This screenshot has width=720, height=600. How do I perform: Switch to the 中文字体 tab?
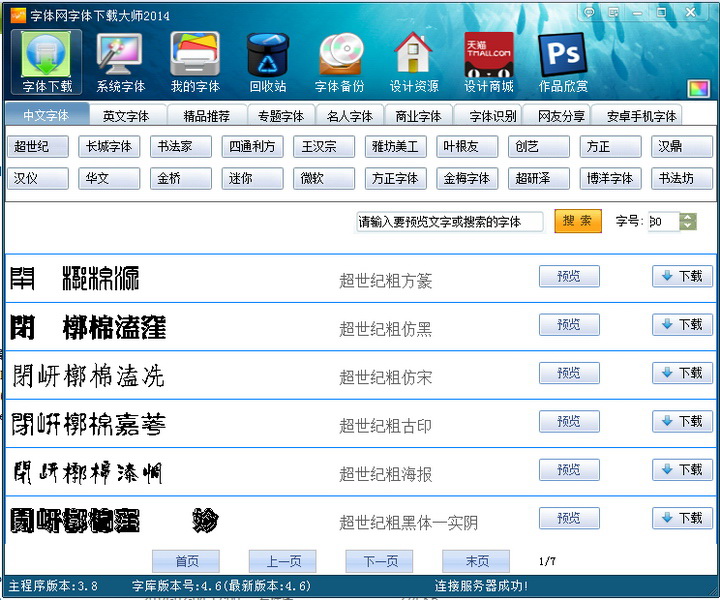point(46,115)
